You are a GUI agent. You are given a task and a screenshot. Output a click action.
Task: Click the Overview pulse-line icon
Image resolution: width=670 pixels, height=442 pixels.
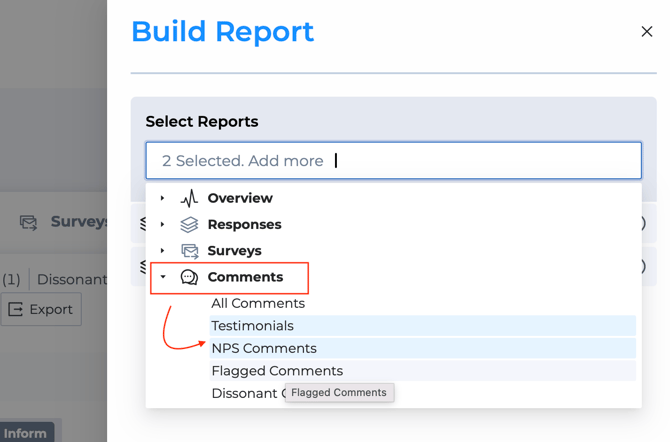(x=189, y=198)
